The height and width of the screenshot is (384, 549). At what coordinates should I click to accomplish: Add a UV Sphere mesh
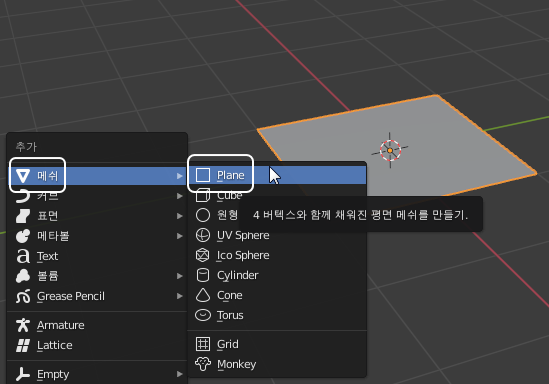pos(277,235)
